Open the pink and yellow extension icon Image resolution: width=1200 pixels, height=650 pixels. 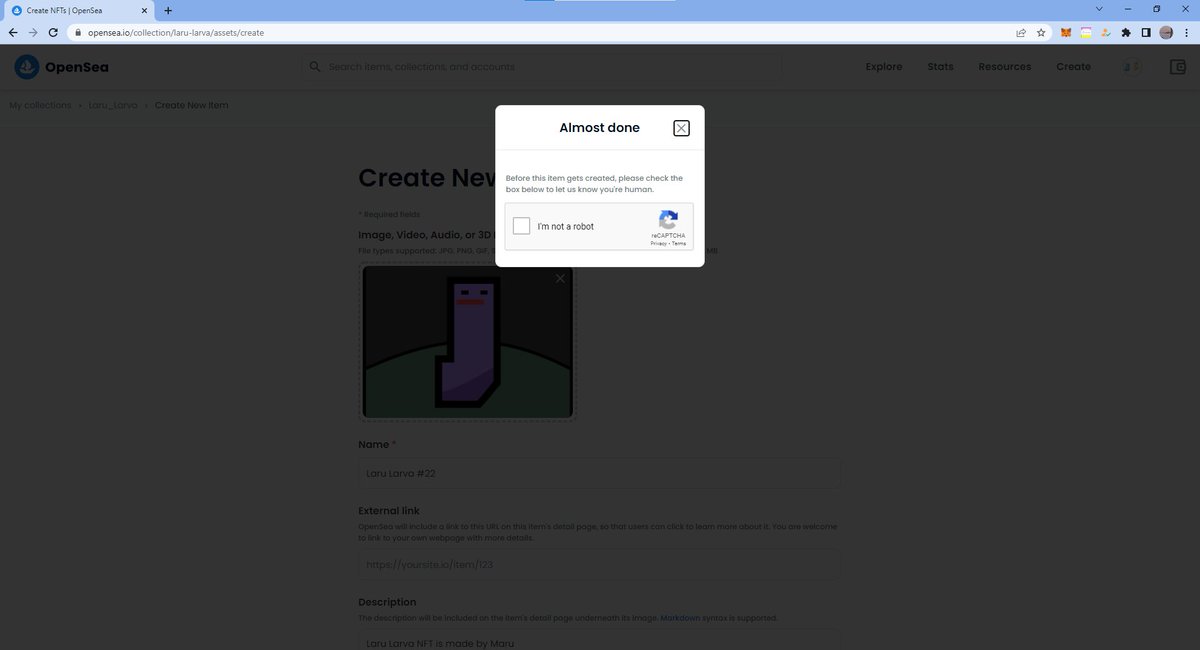click(x=1085, y=32)
